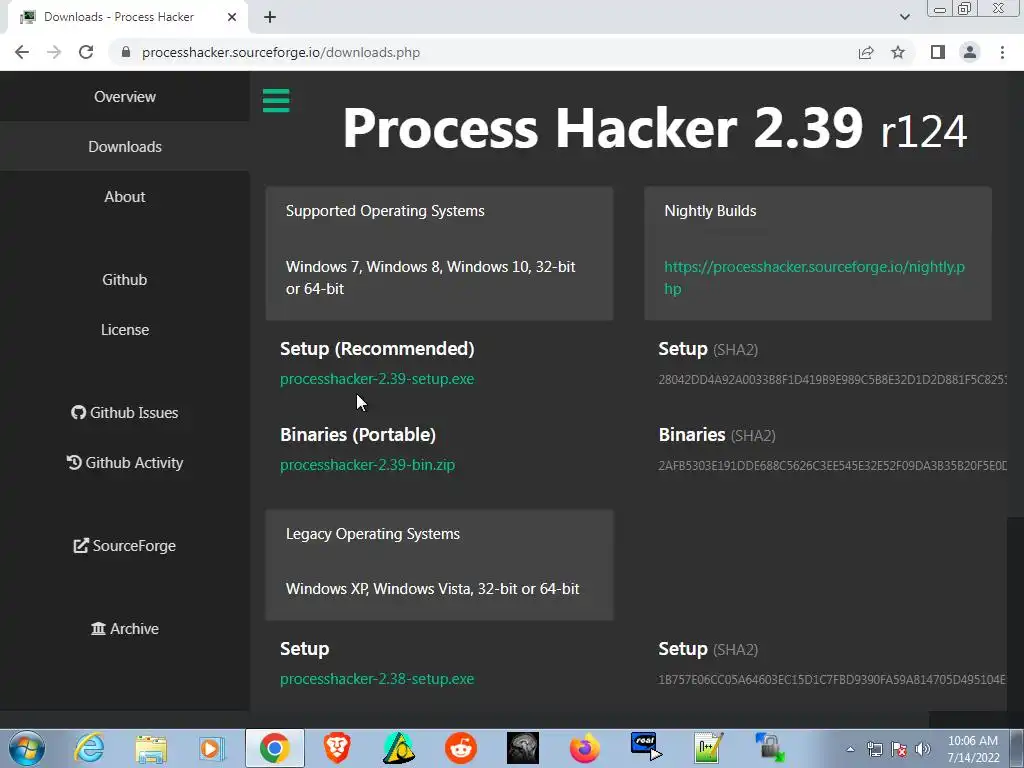Image resolution: width=1024 pixels, height=768 pixels.
Task: Click the forward navigation arrow
Action: (54, 52)
